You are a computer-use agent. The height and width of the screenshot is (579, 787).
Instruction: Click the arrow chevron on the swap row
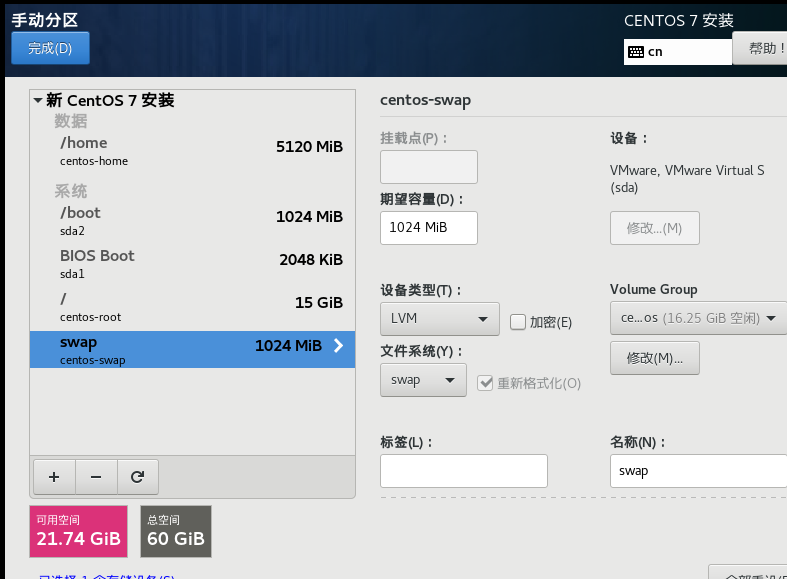[x=339, y=345]
